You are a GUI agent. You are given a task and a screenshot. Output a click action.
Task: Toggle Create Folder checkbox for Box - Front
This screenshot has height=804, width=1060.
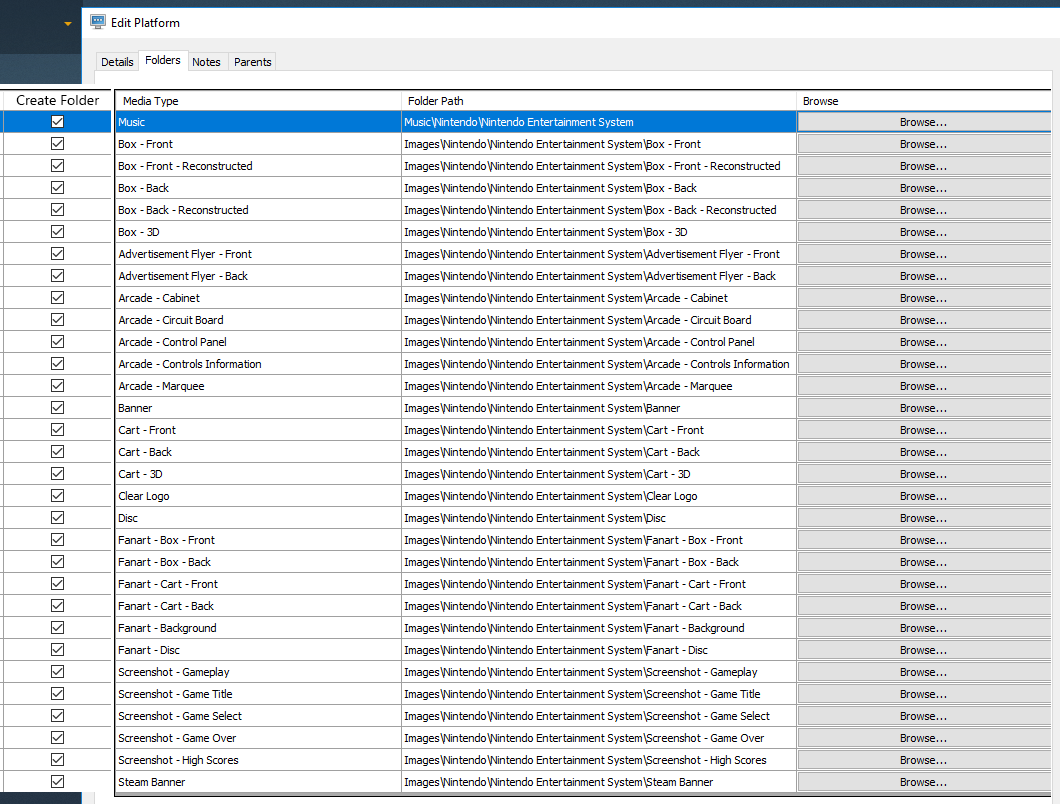(57, 144)
